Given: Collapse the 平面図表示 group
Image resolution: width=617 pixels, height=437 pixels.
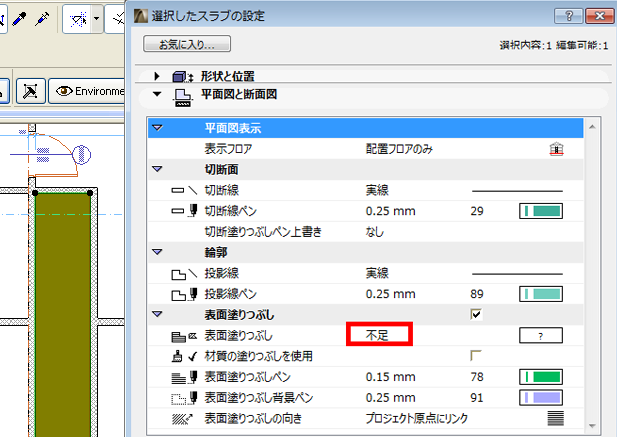Looking at the screenshot, I should coord(157,128).
